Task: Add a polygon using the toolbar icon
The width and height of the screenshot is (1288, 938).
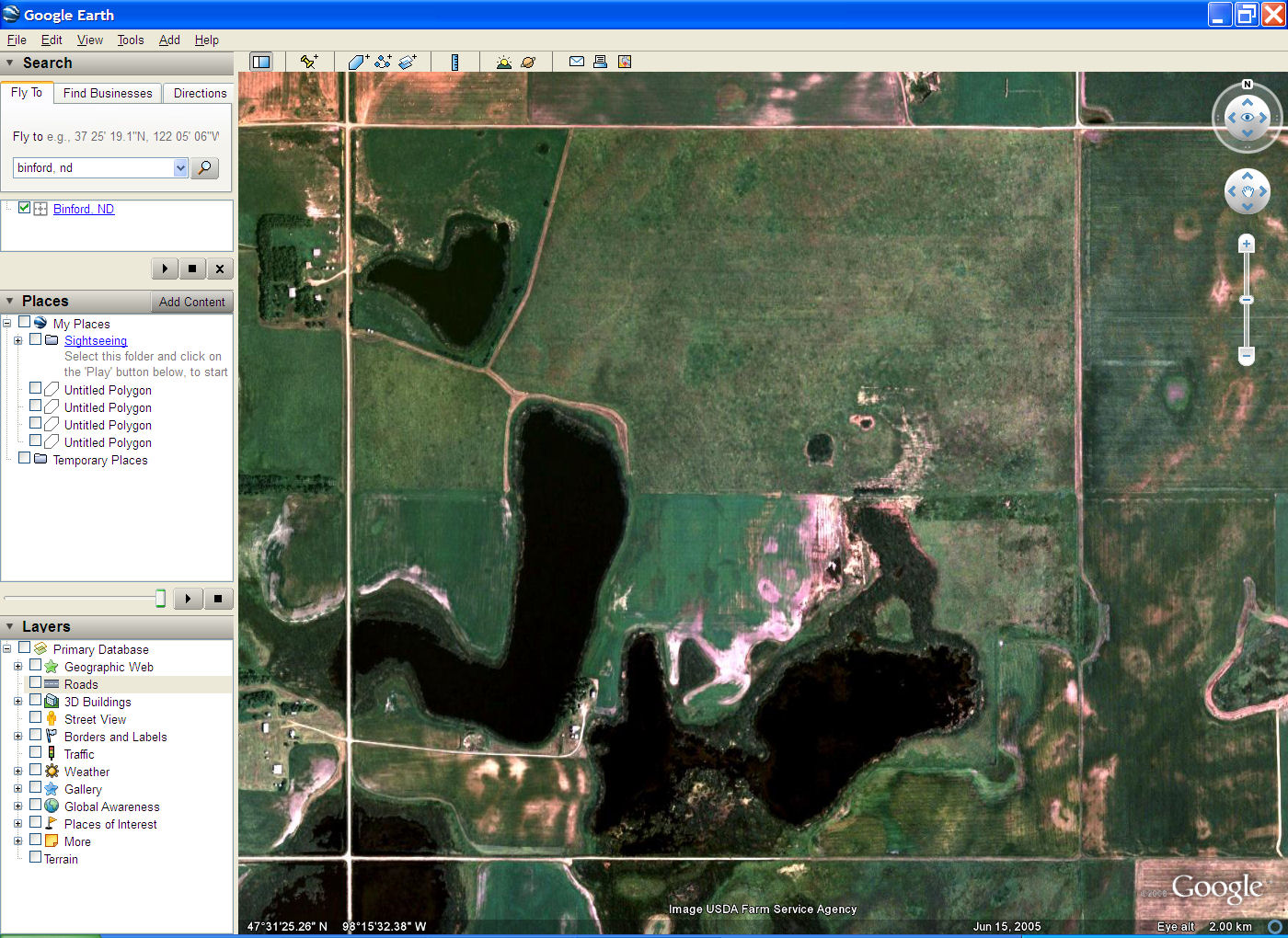Action: coord(359,62)
